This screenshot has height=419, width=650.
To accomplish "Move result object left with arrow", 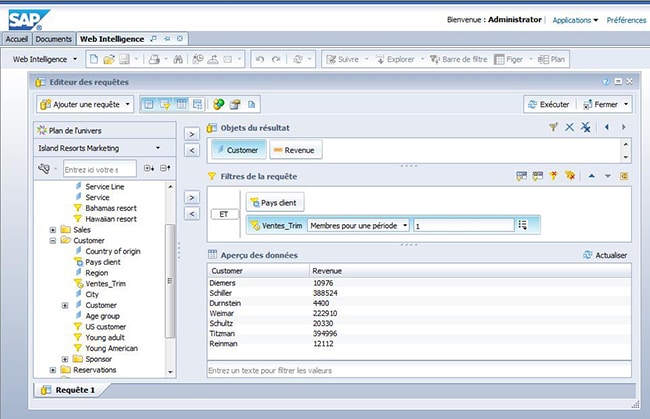I will coord(607,127).
